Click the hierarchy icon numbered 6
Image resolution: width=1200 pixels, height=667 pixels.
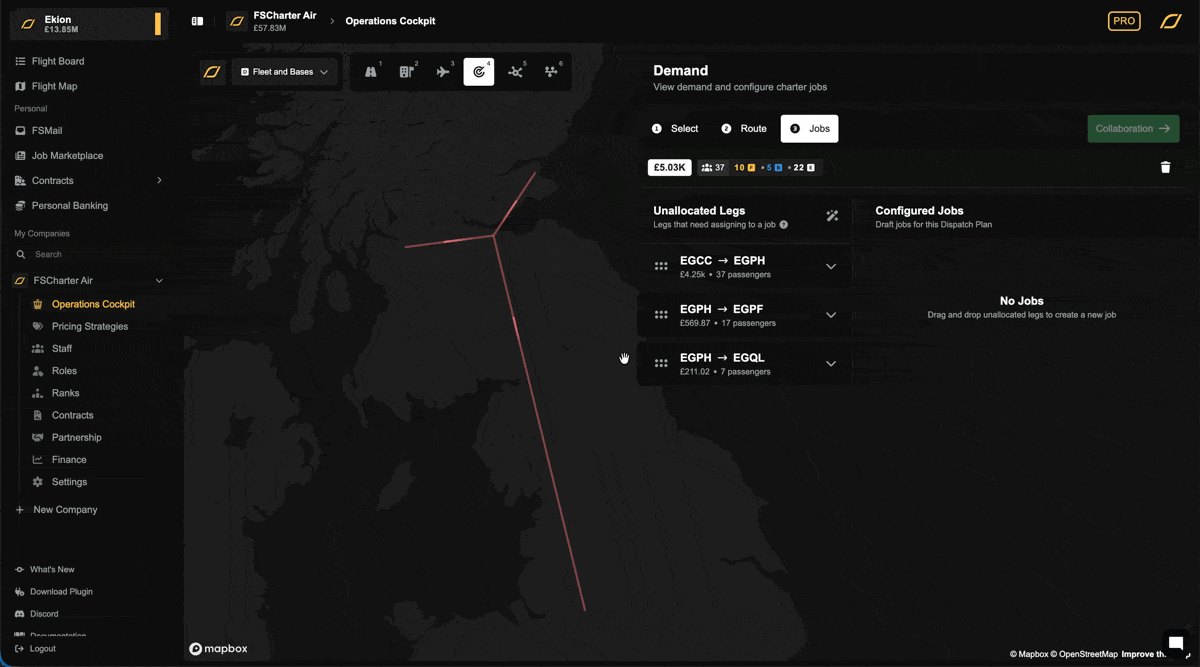coord(551,72)
